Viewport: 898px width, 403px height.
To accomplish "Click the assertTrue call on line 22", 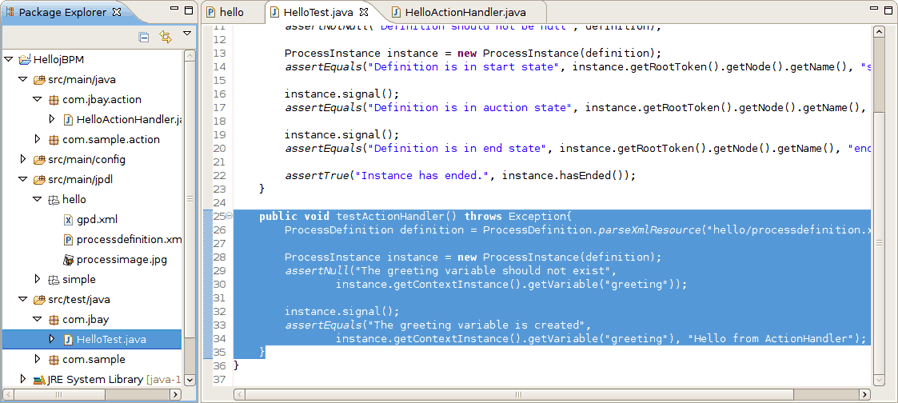I will coord(316,175).
